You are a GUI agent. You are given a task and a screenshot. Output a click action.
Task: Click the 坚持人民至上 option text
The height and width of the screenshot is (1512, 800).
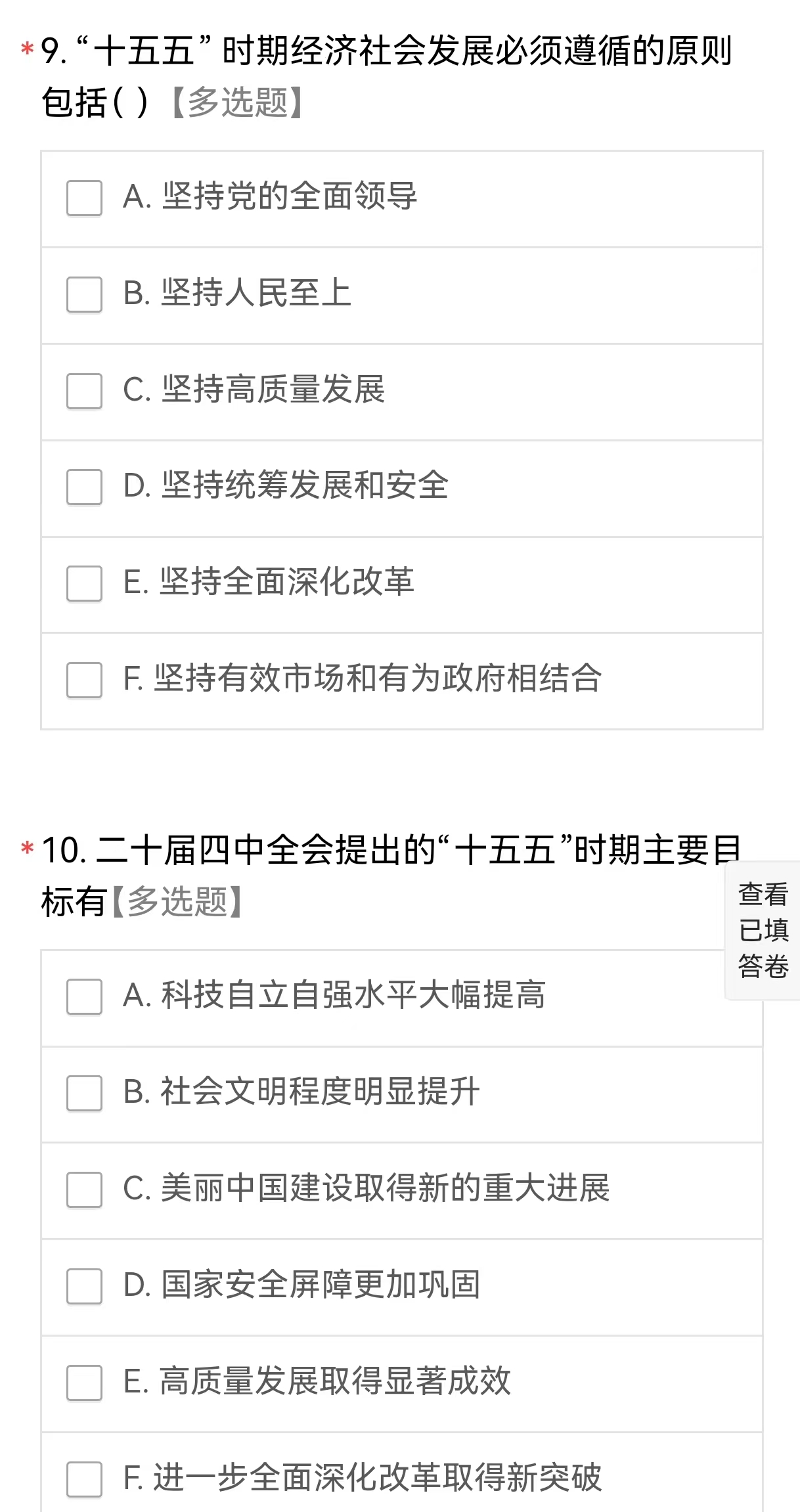tap(256, 293)
